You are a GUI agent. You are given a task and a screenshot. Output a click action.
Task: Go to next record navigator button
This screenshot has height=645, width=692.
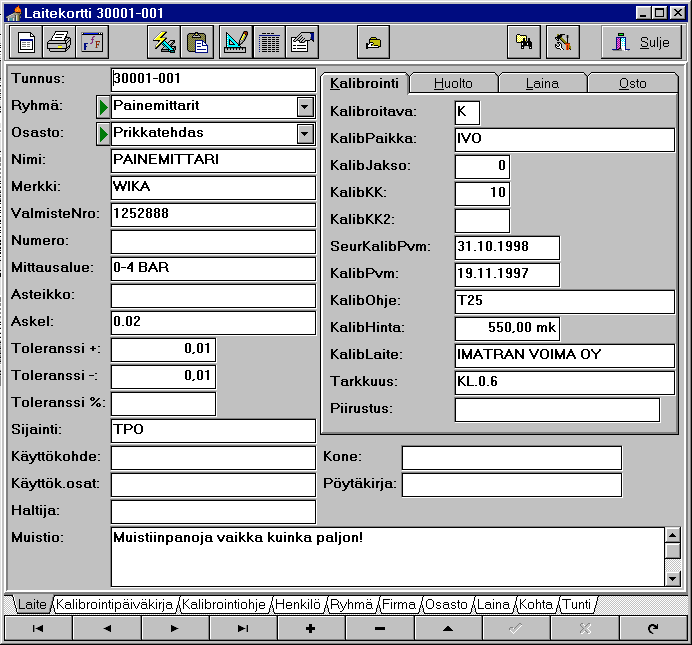tap(175, 628)
